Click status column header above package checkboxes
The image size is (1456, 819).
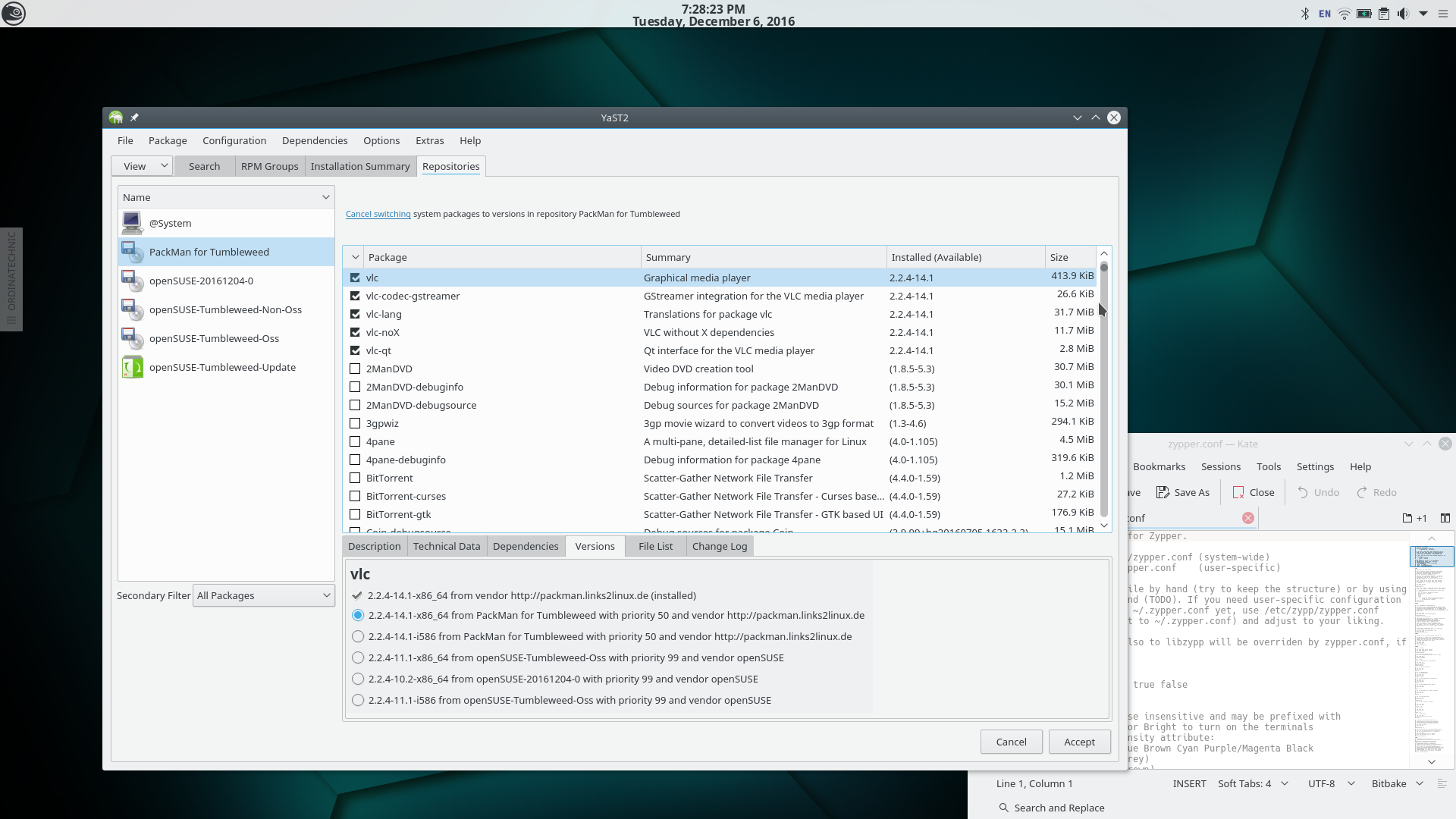point(353,257)
